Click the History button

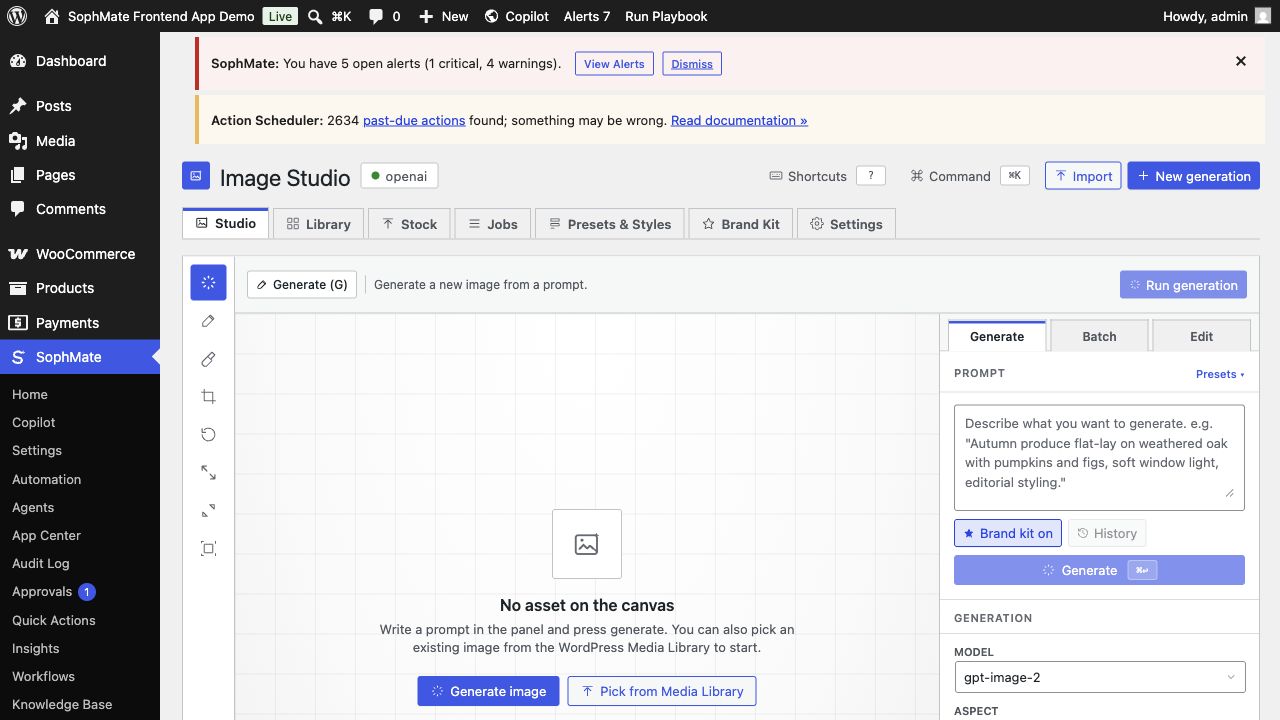1107,533
